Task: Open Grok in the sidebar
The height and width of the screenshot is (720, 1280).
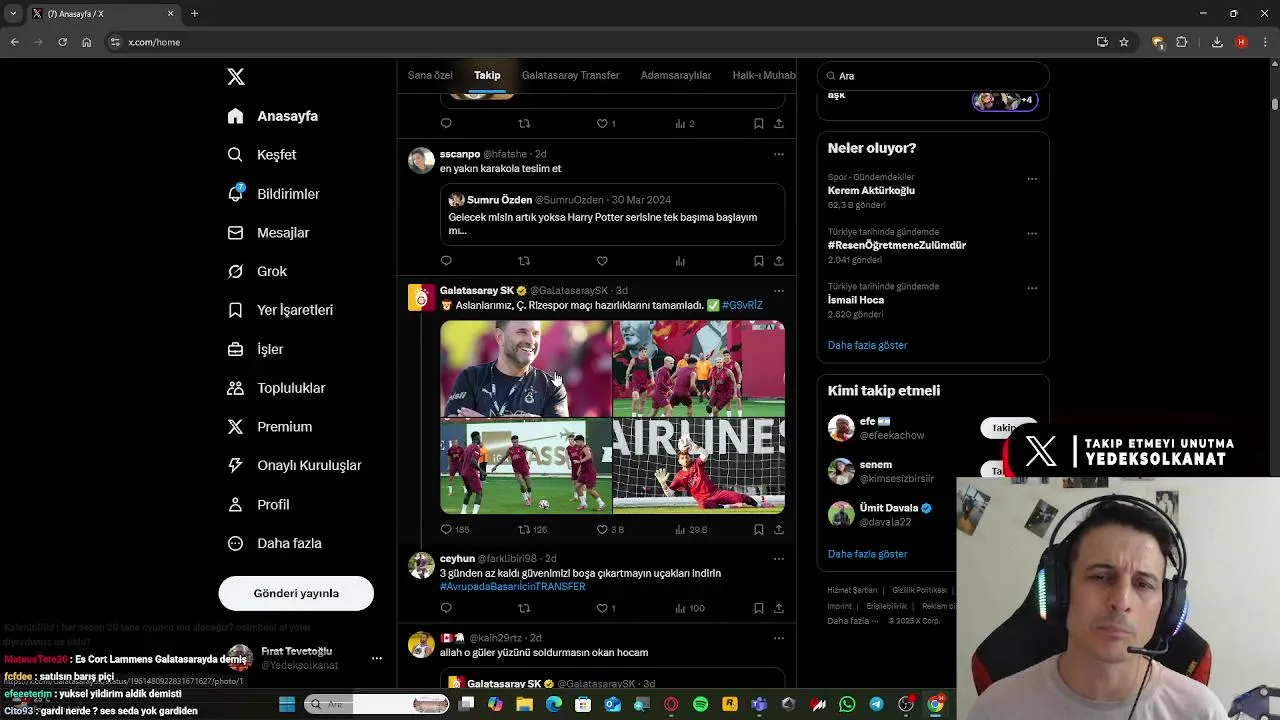Action: coord(257,271)
